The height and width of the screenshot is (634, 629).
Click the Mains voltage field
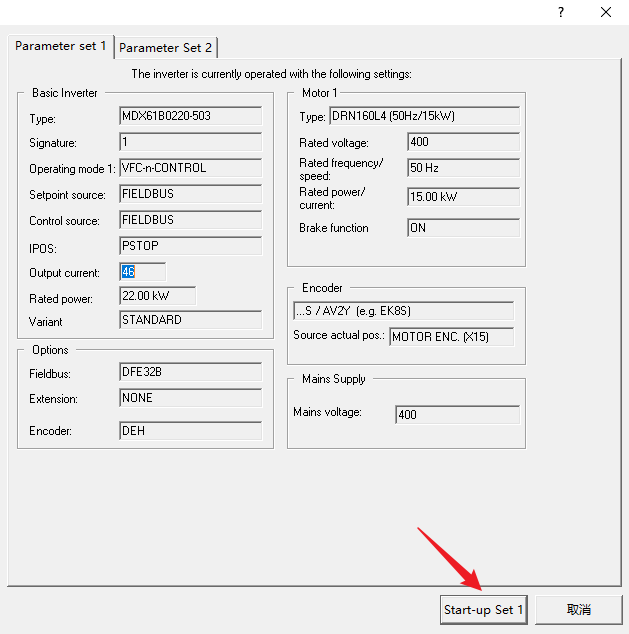click(457, 414)
